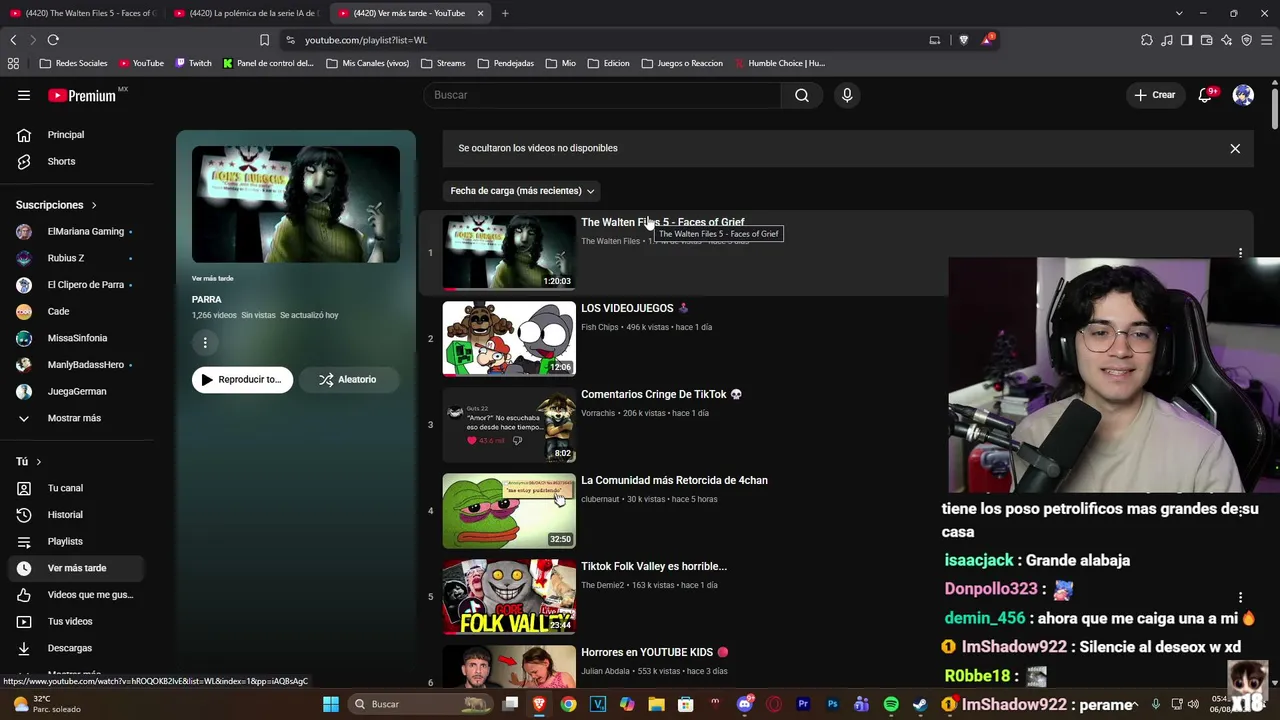Open Horrores en YOUTUBE KIDS video
Image resolution: width=1280 pixels, height=720 pixels.
[655, 653]
